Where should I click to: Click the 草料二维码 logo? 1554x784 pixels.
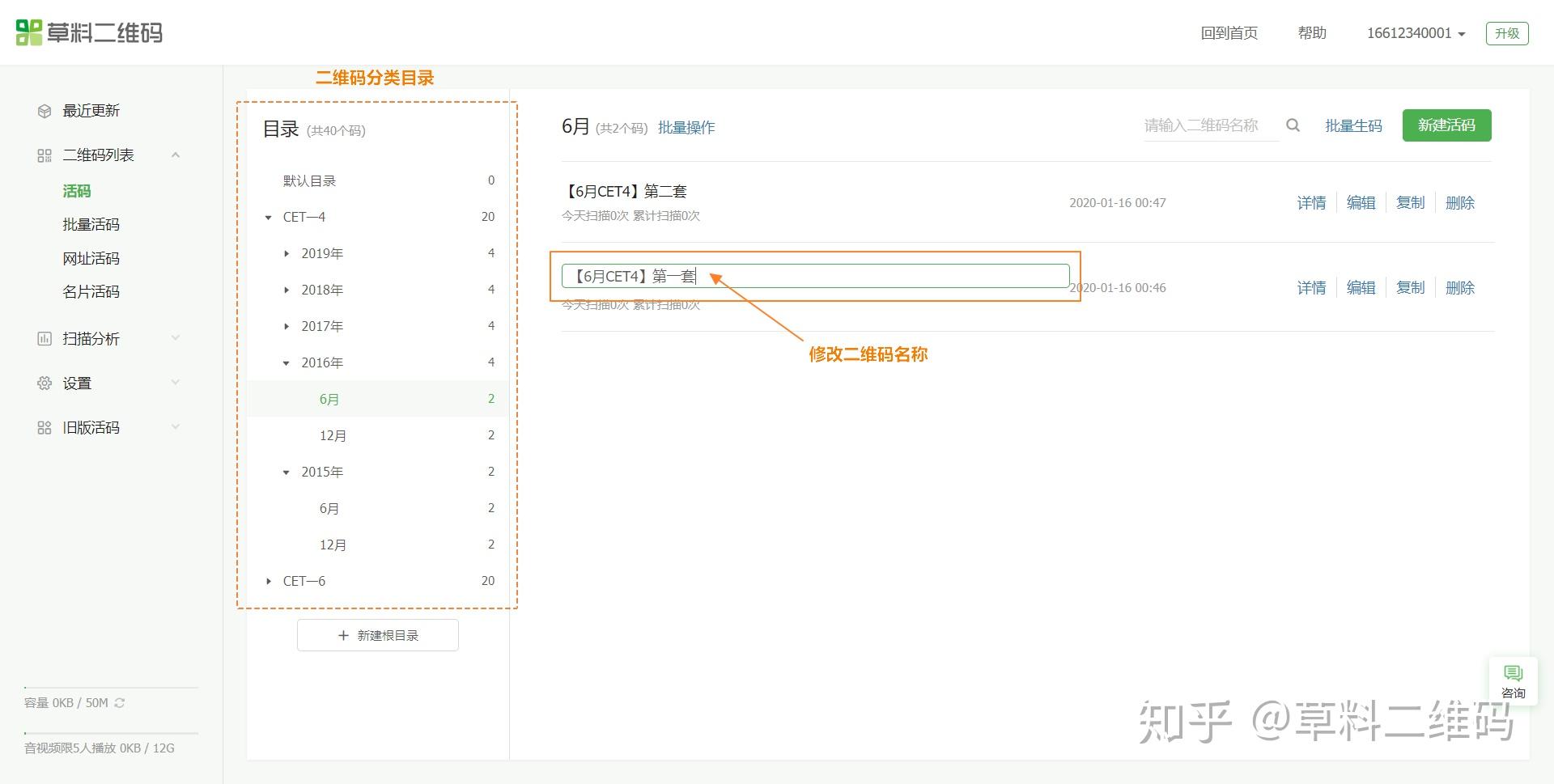(x=89, y=32)
